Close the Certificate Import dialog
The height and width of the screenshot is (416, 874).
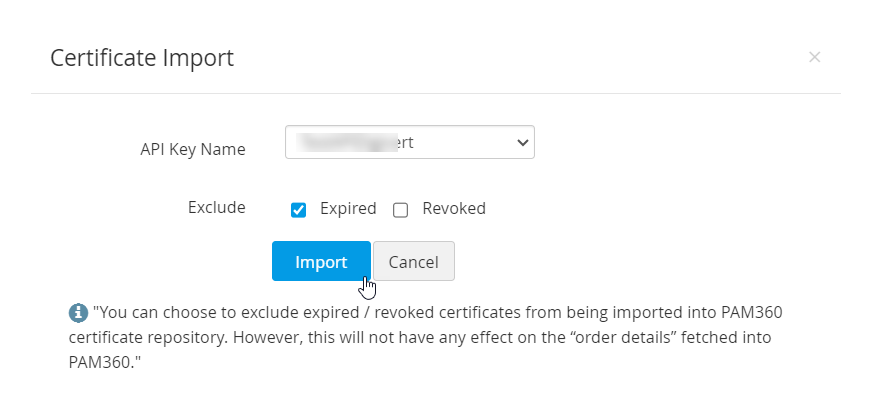(x=814, y=57)
